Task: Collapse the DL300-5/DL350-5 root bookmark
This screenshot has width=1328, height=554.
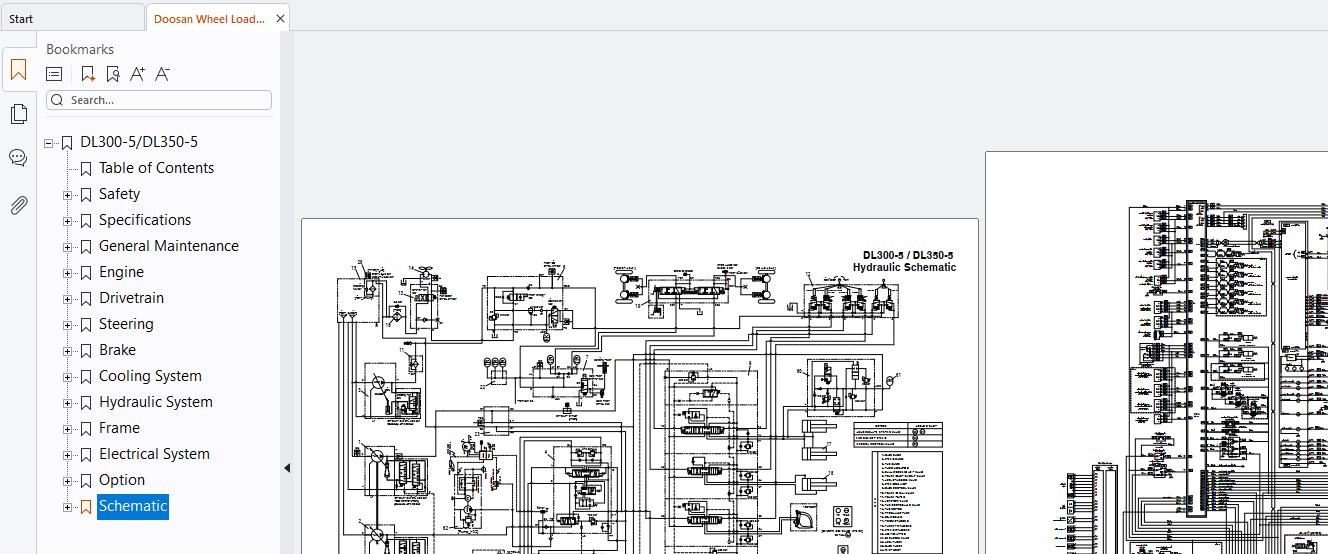Action: click(48, 143)
